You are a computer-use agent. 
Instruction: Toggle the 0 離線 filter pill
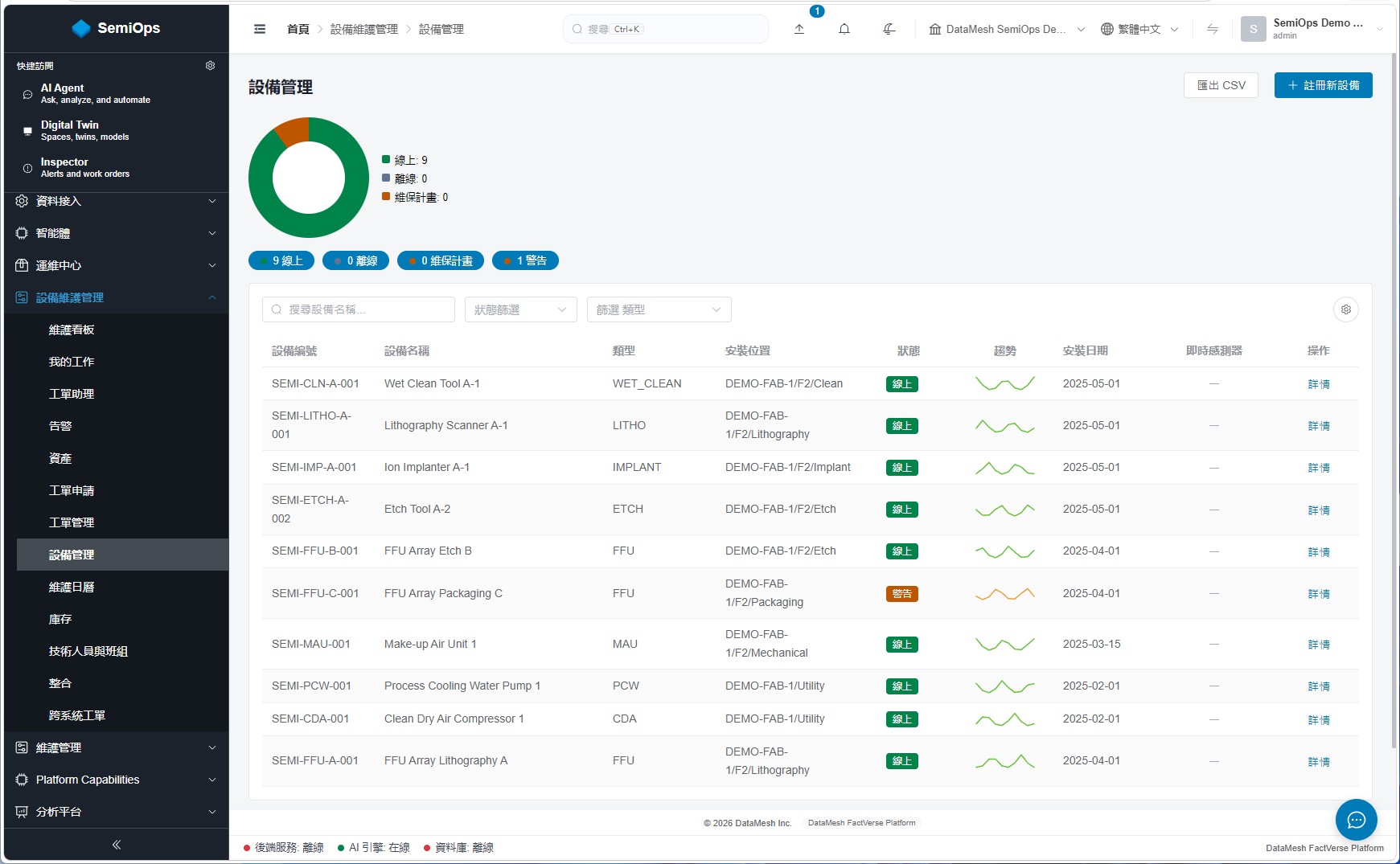tap(355, 260)
